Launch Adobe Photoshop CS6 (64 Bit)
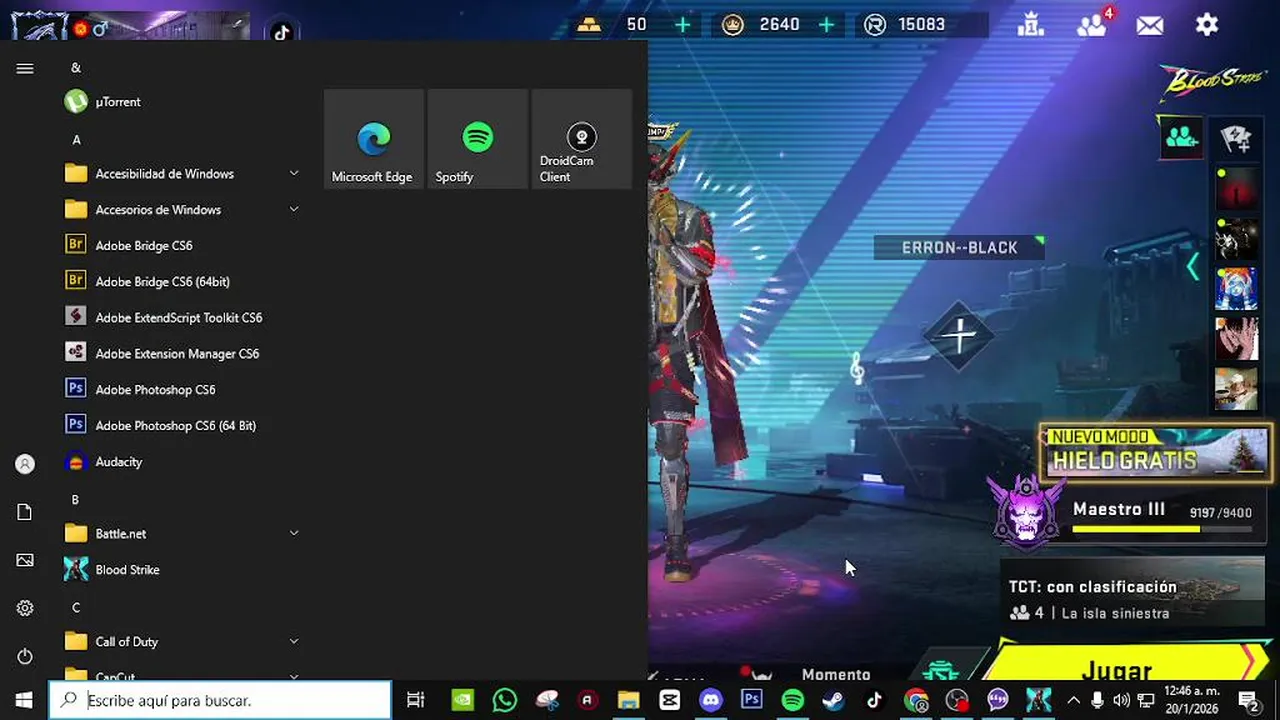This screenshot has width=1280, height=720. point(180,426)
